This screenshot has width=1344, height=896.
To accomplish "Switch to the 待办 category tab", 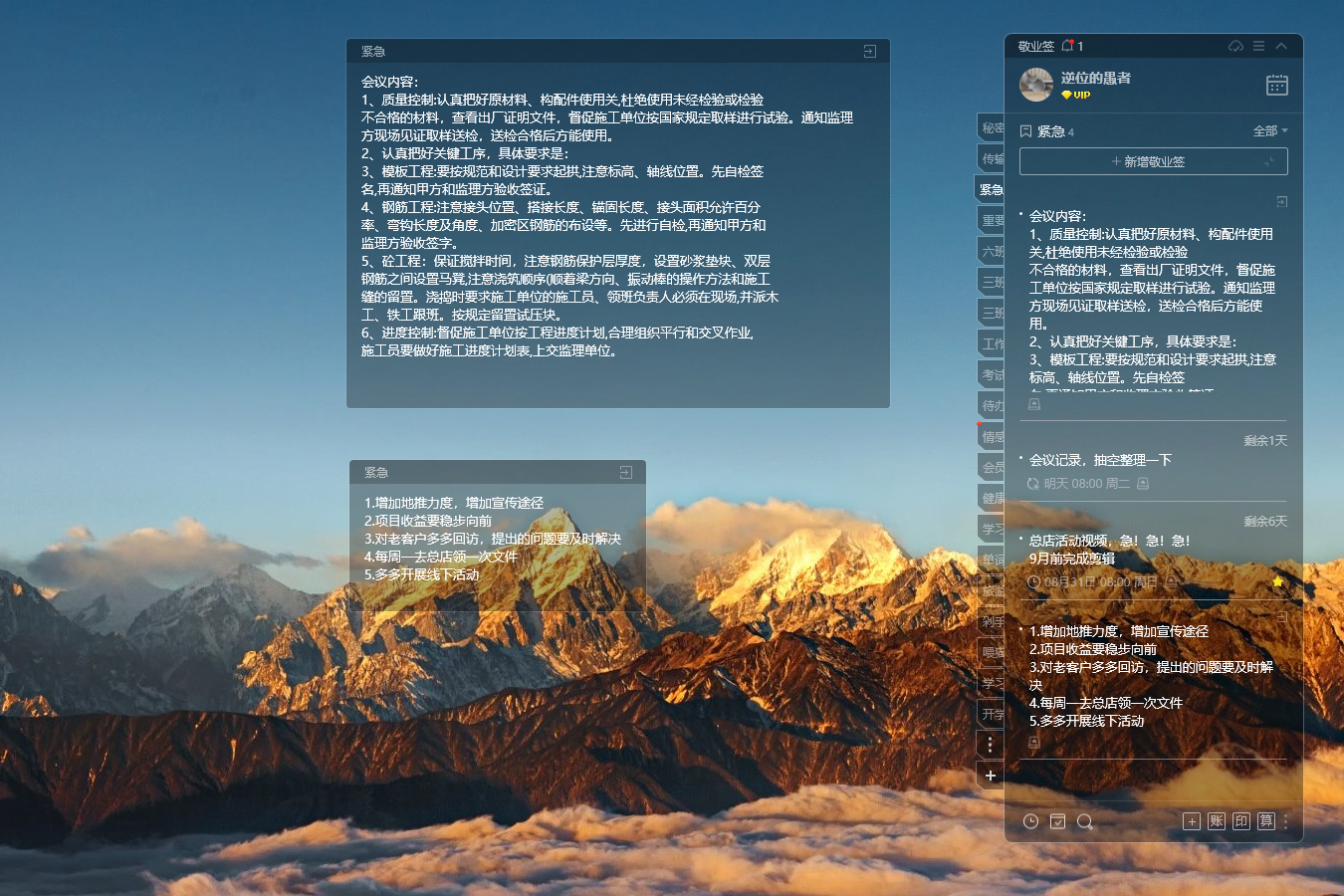I will 992,405.
